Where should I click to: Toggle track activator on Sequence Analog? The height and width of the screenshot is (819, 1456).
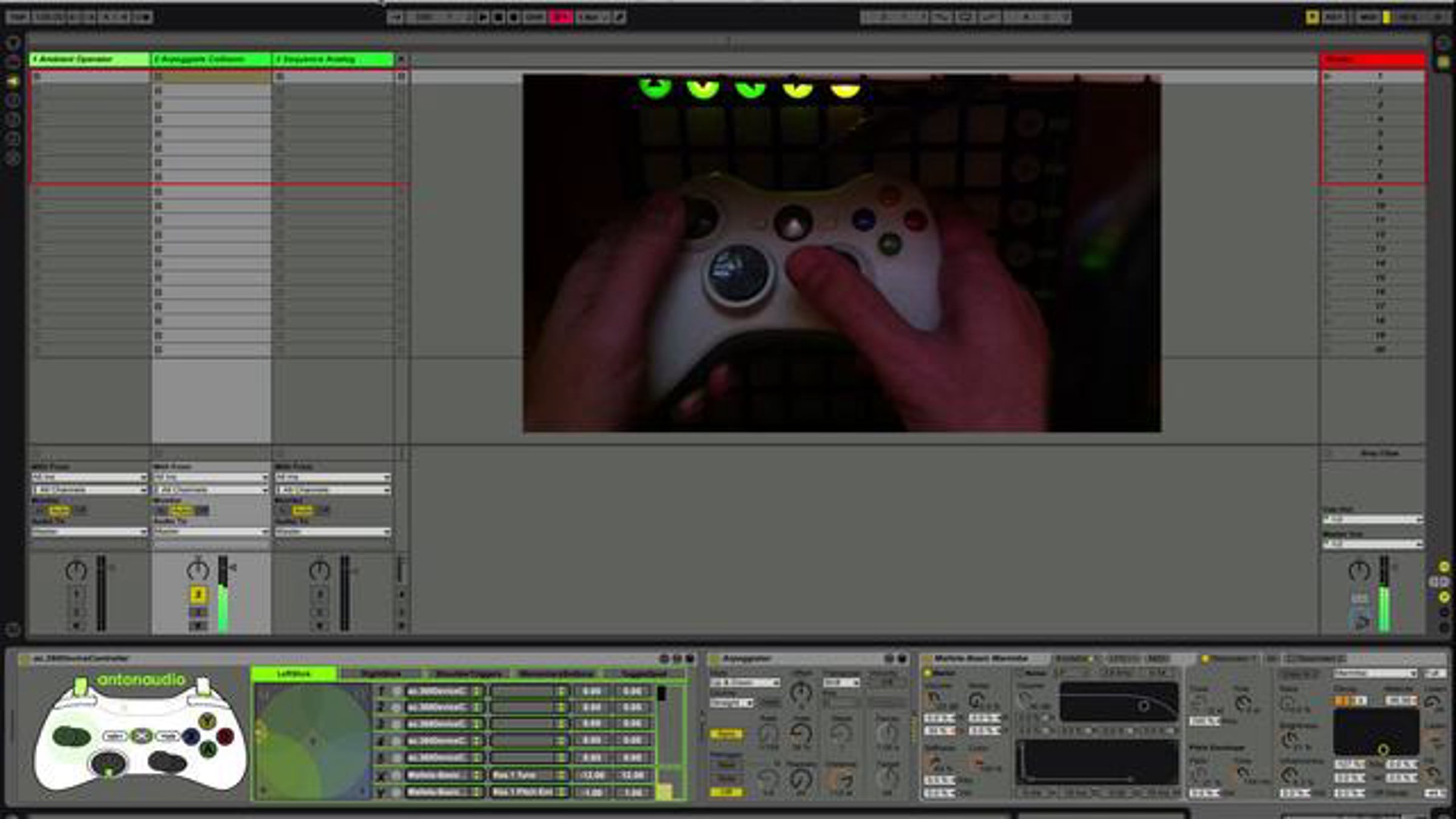coord(320,595)
